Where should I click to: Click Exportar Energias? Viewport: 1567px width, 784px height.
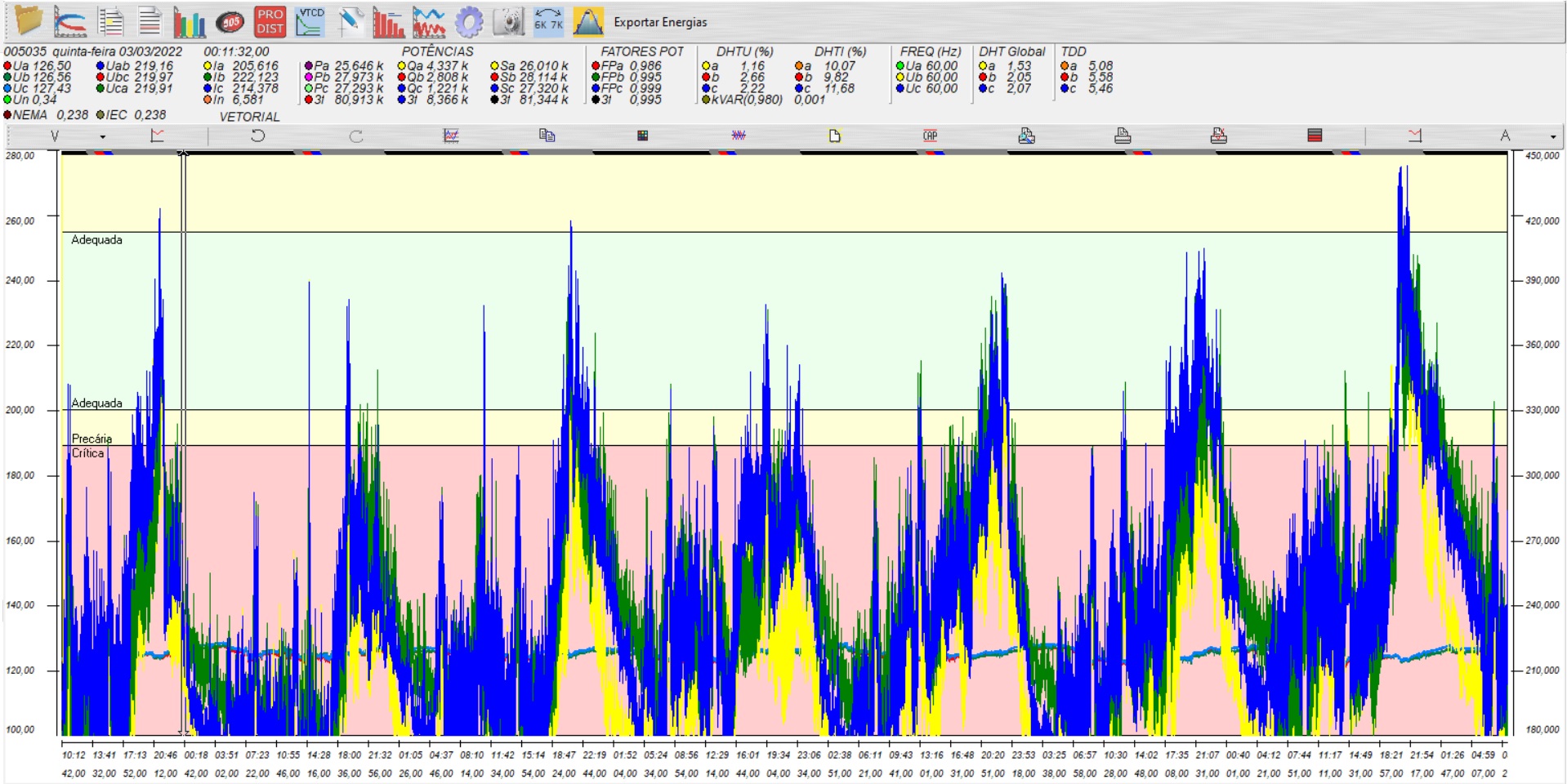(x=660, y=22)
